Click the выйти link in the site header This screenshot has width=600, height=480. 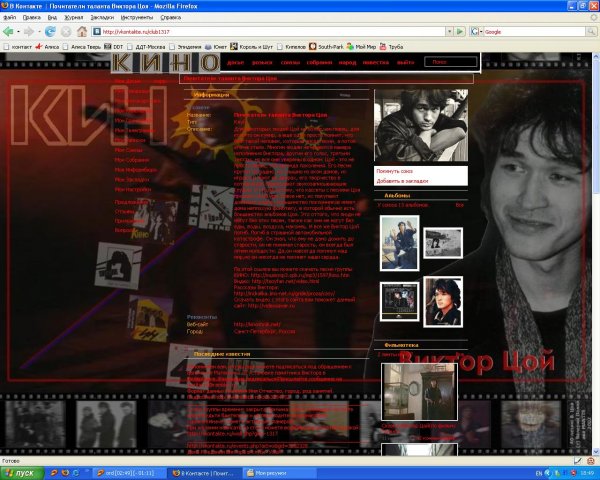405,62
